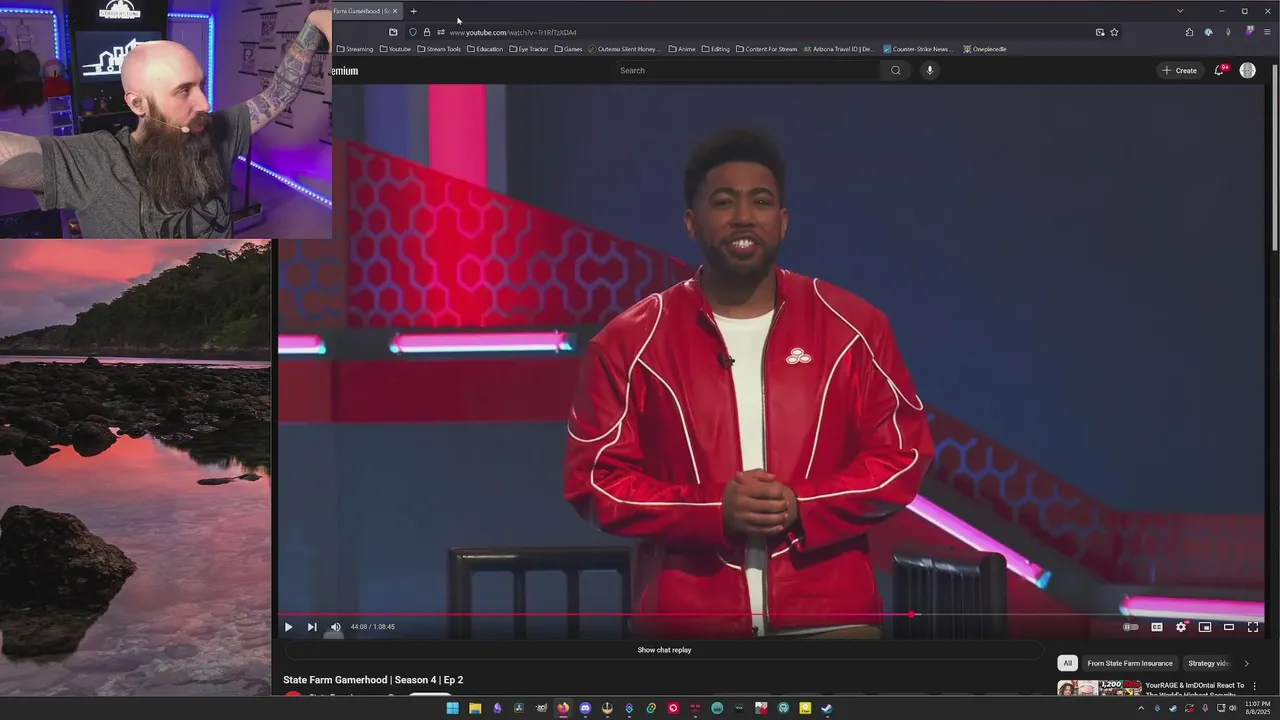Click the video title State Farm Gamerhood
Screen dimensions: 1280x720
tap(373, 680)
